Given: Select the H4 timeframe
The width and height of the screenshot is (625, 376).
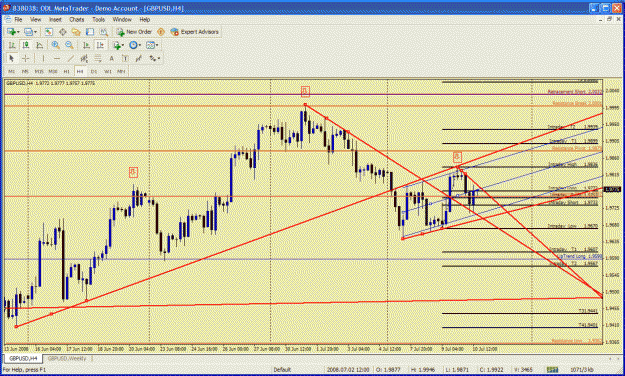Looking at the screenshot, I should [80, 71].
